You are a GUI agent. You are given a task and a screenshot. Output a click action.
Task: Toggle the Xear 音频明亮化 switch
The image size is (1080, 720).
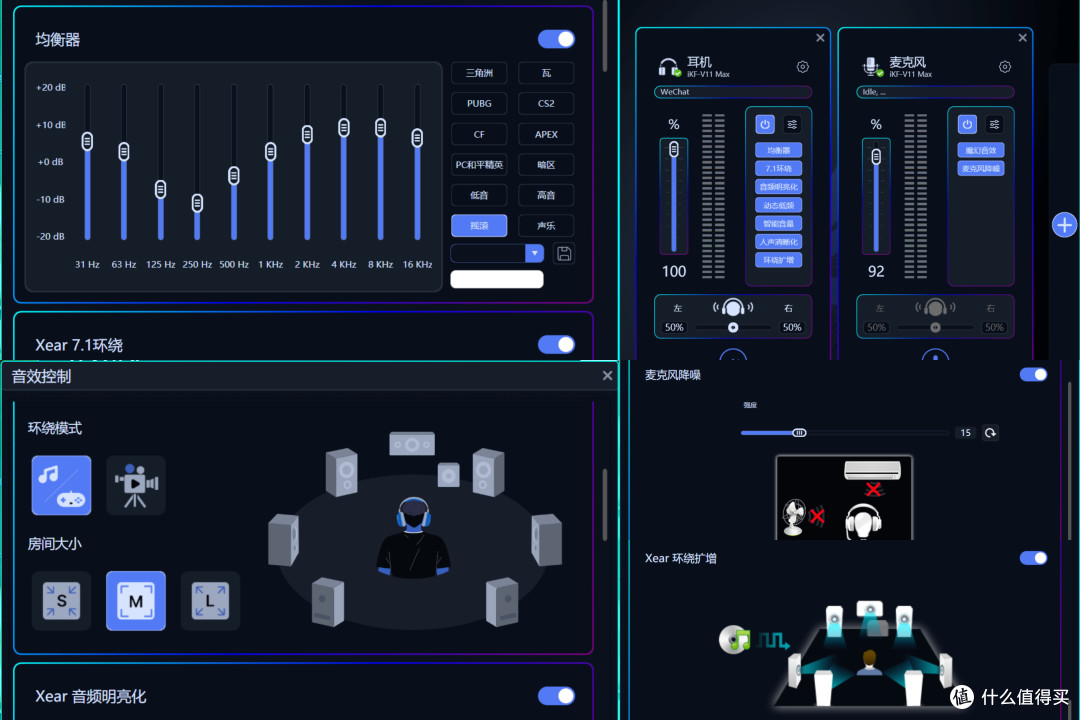(556, 696)
